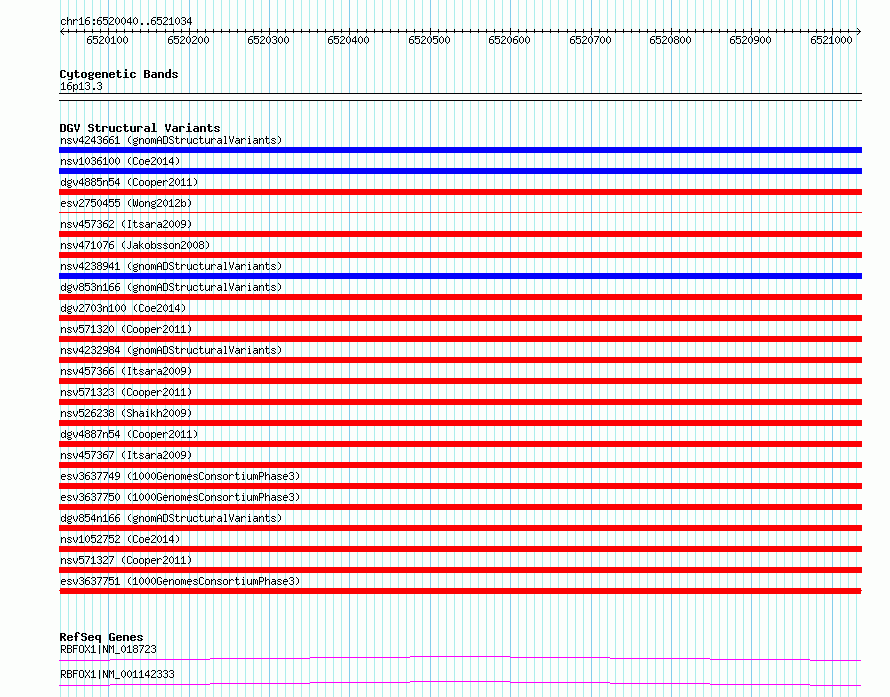
Task: Select dgv4887n54 (Cooper2011) label
Action: pos(129,434)
